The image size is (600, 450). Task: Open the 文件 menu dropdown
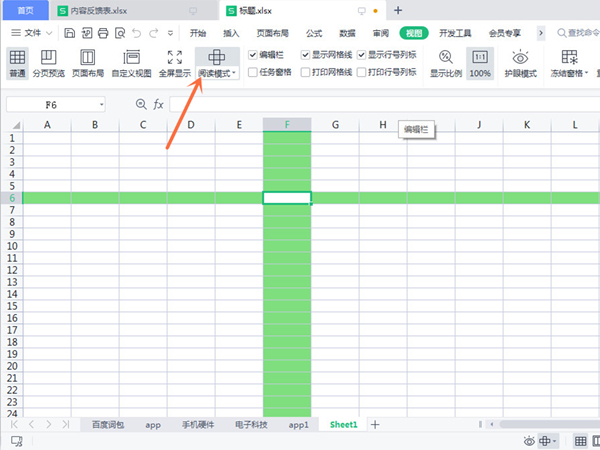coord(37,33)
